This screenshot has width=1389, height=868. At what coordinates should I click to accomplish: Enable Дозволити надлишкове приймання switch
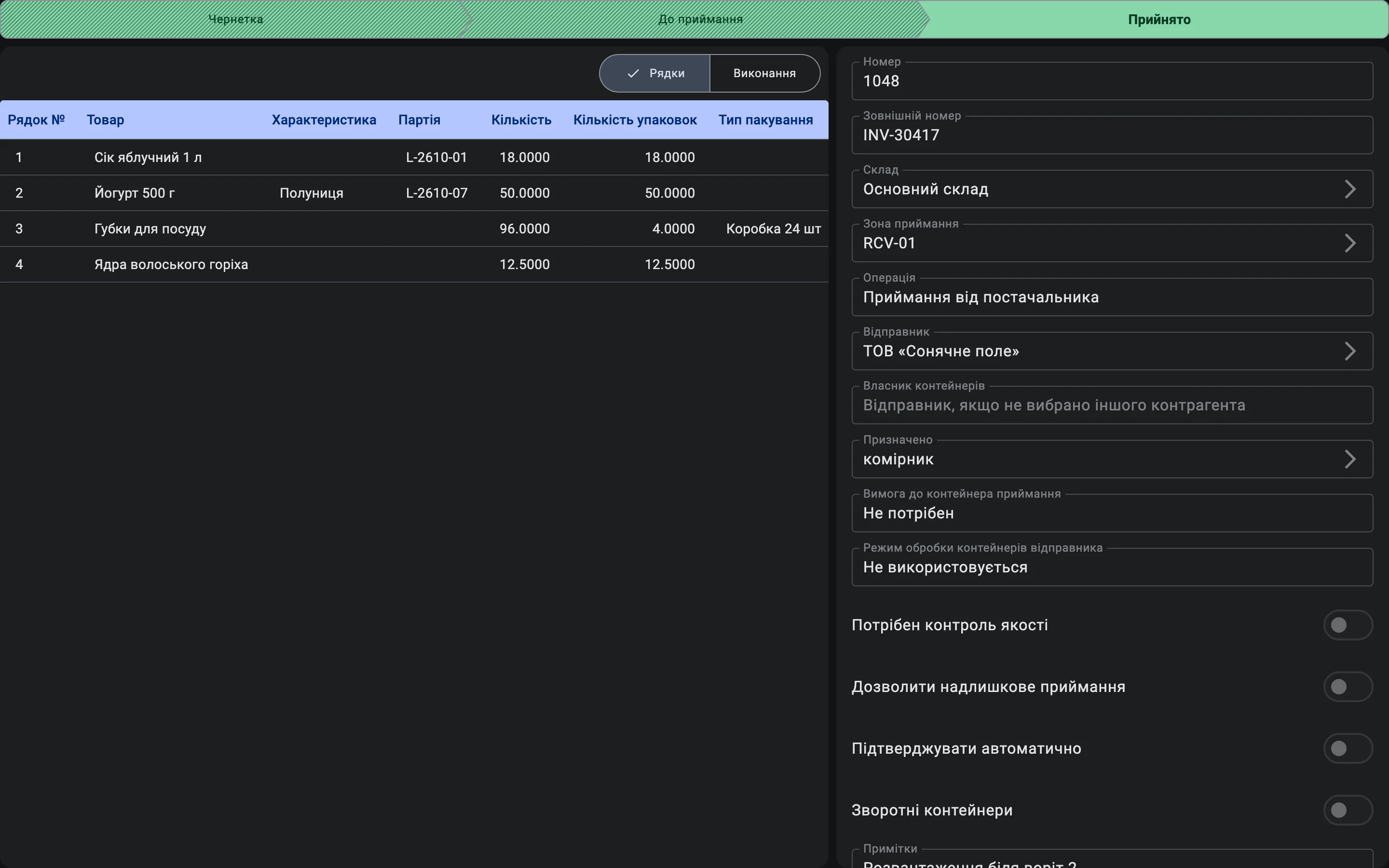(1348, 687)
